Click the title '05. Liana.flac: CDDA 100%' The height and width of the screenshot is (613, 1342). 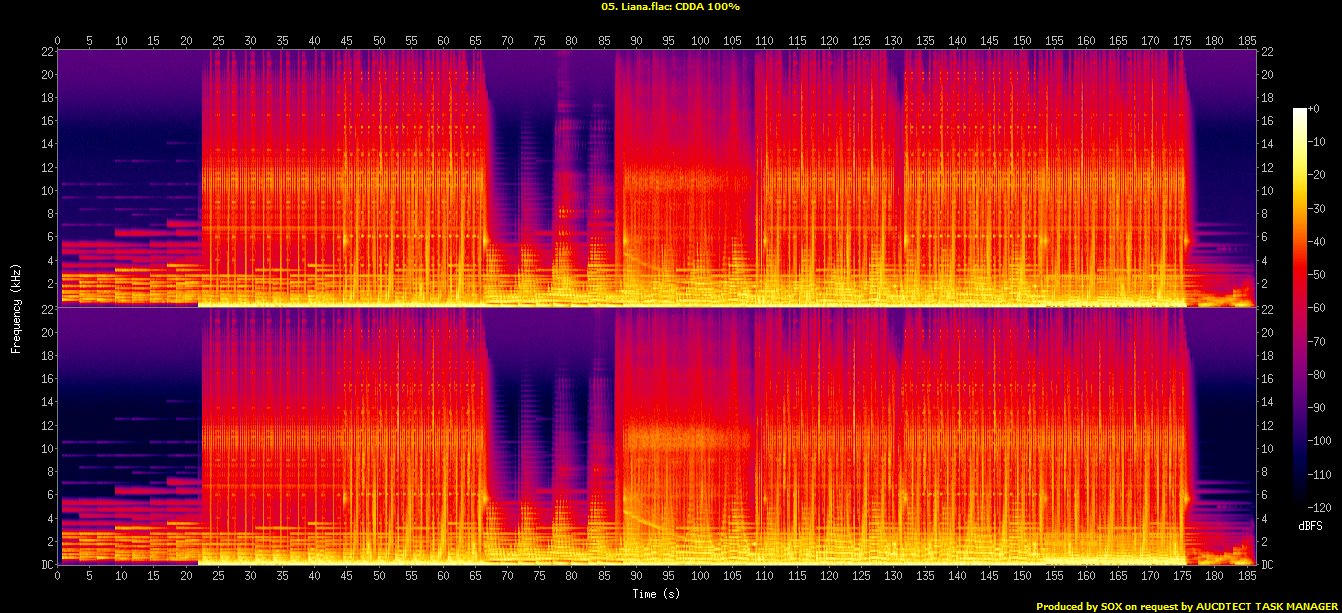671,7
